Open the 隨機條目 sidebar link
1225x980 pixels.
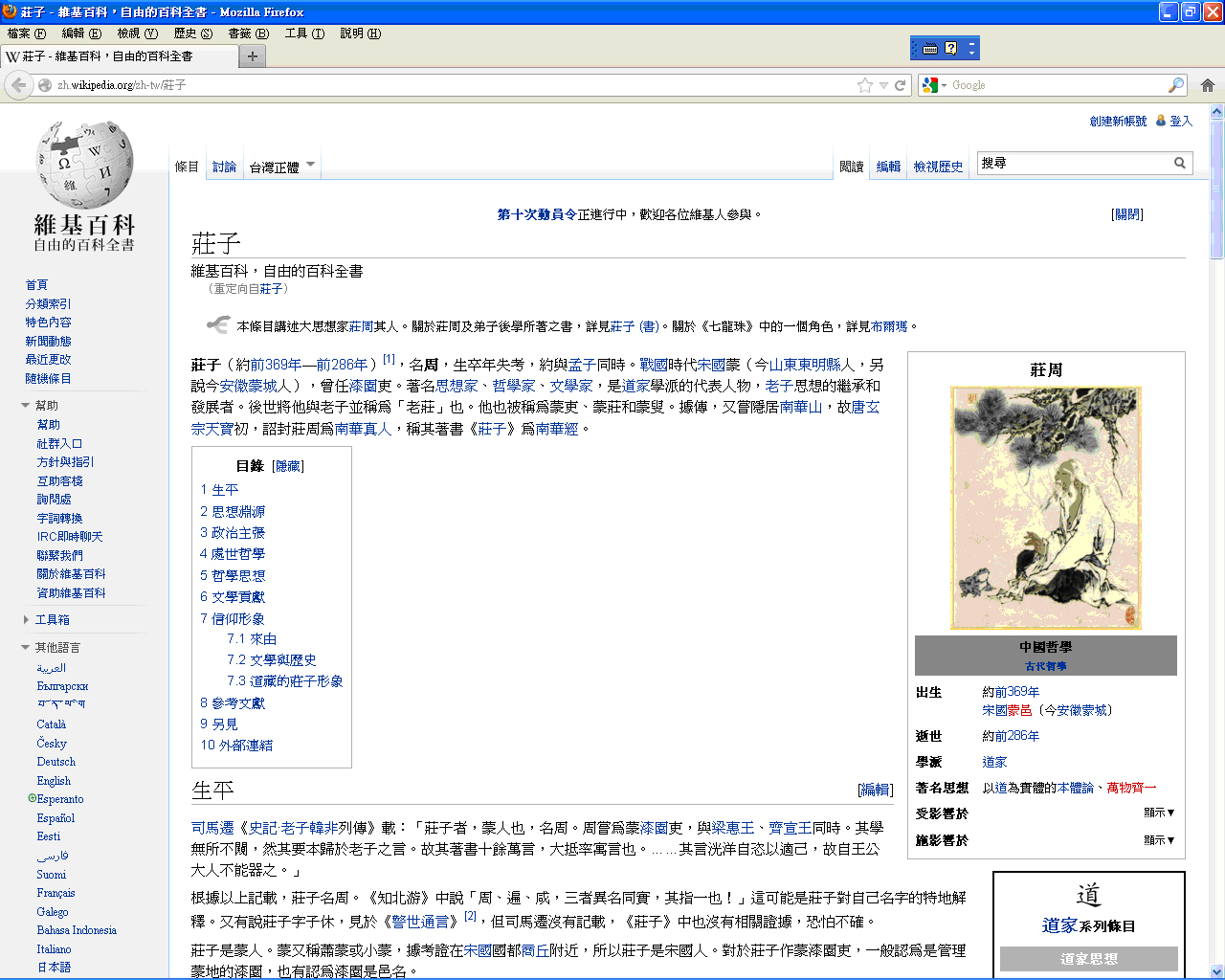[x=48, y=379]
